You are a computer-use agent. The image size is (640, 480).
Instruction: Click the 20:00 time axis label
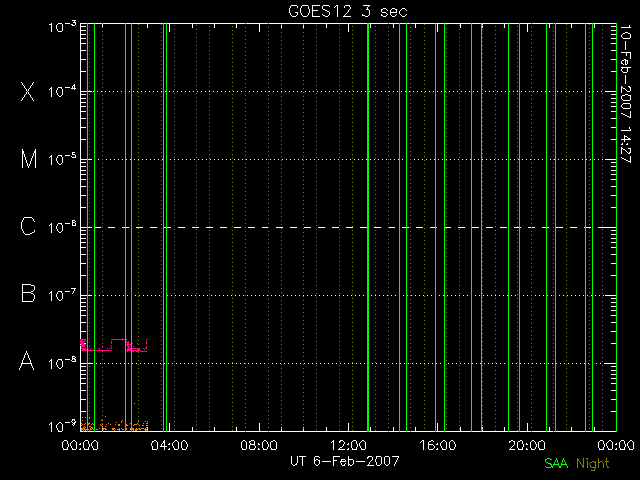(527, 445)
